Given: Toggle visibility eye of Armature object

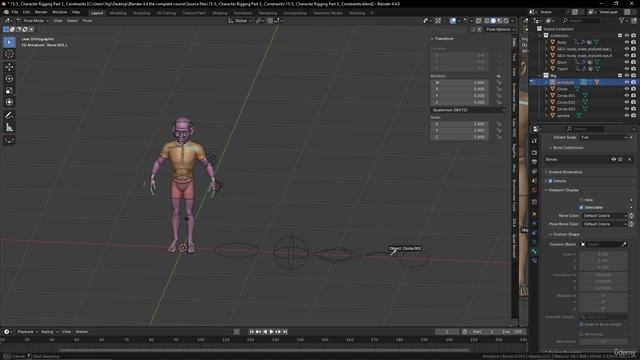Looking at the screenshot, I should 627,82.
